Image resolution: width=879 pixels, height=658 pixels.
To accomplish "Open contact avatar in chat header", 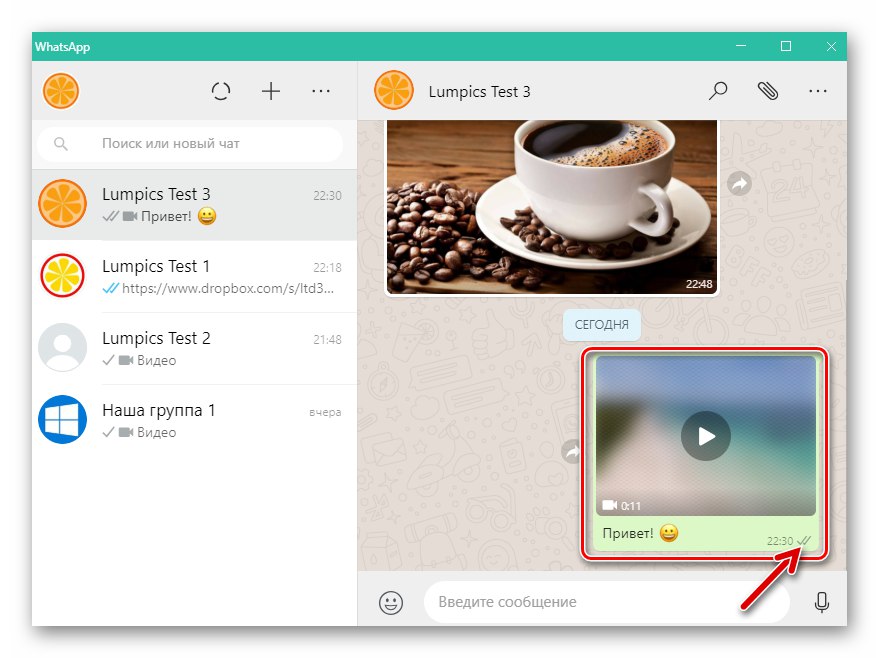I will [x=394, y=90].
